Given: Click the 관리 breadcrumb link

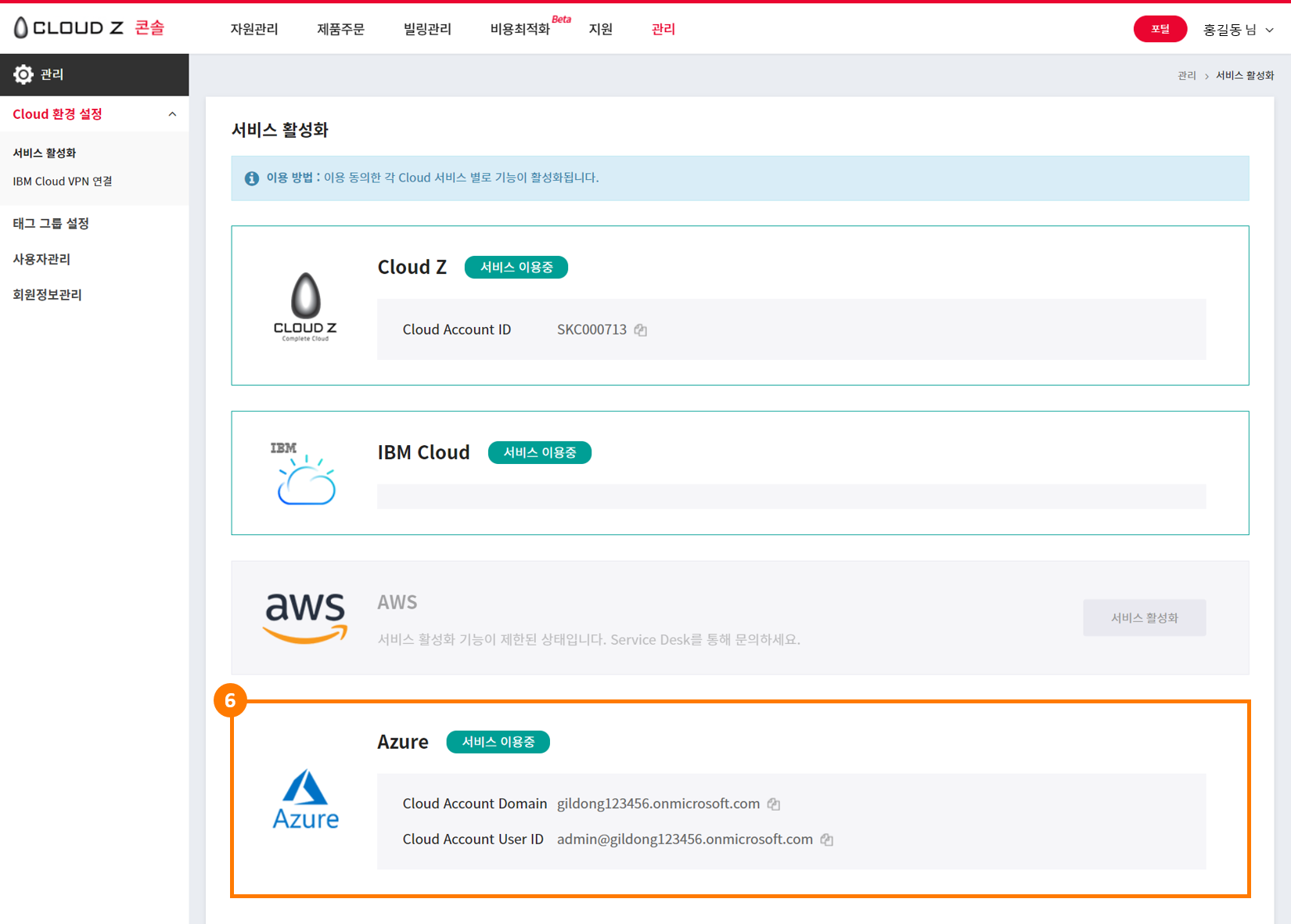Looking at the screenshot, I should (1187, 76).
